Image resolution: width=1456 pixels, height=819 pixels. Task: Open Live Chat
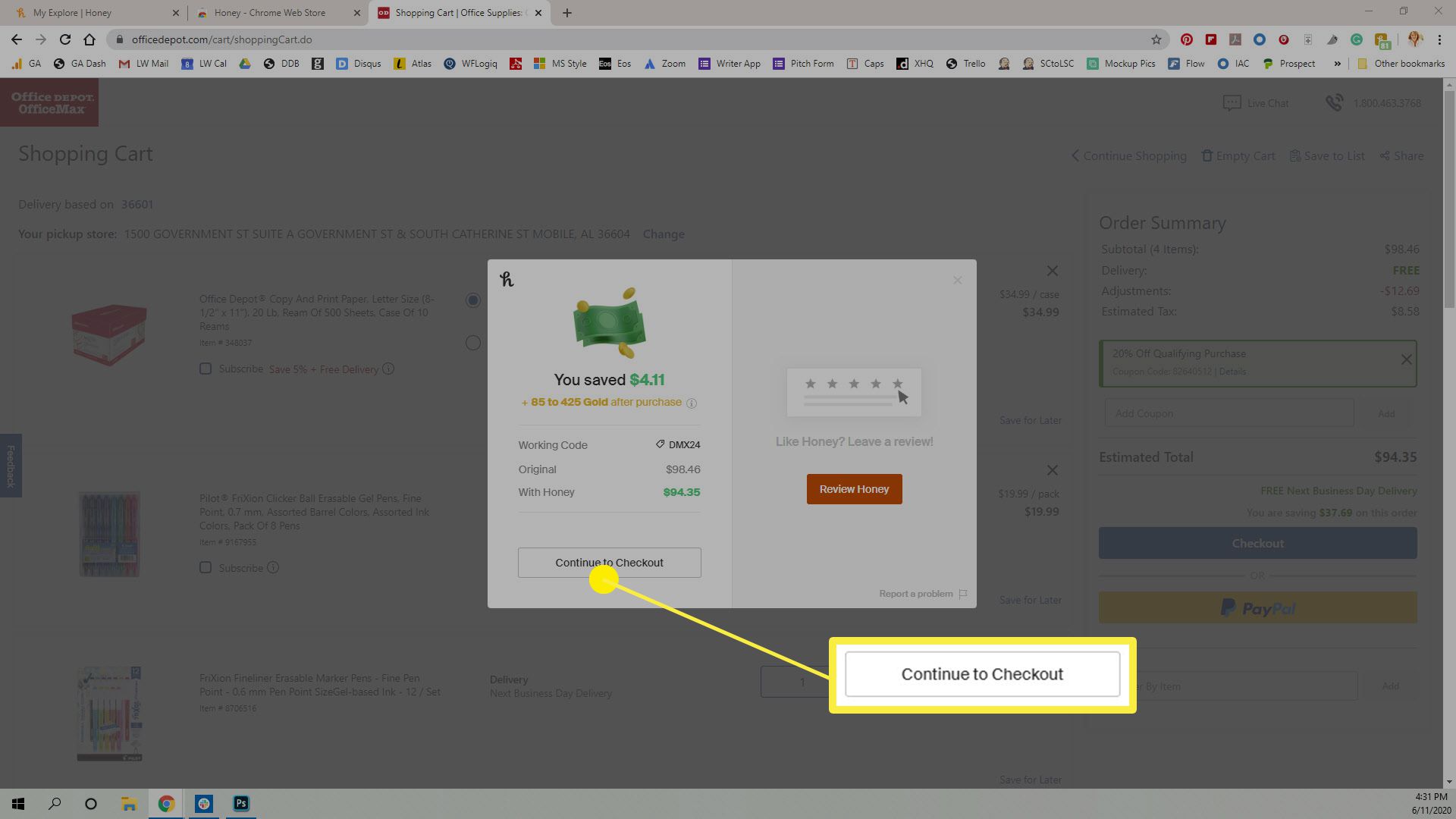click(1255, 103)
